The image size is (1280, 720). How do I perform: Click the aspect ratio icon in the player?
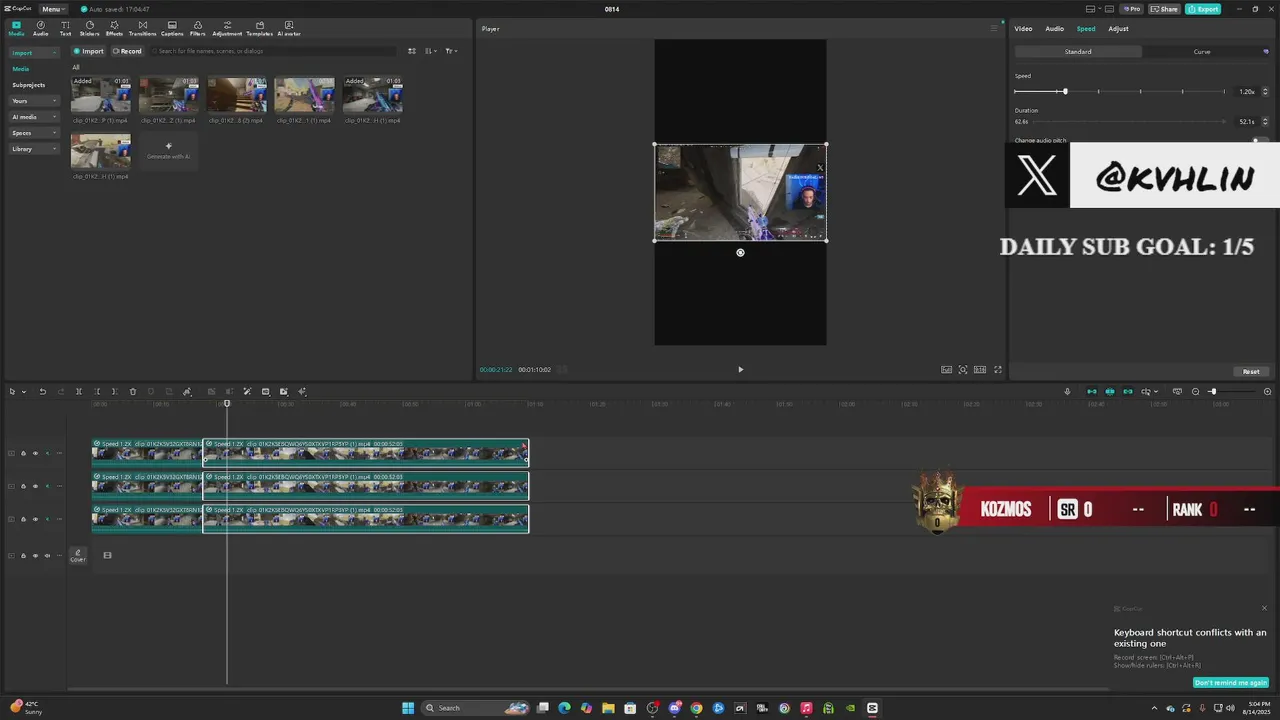980,369
